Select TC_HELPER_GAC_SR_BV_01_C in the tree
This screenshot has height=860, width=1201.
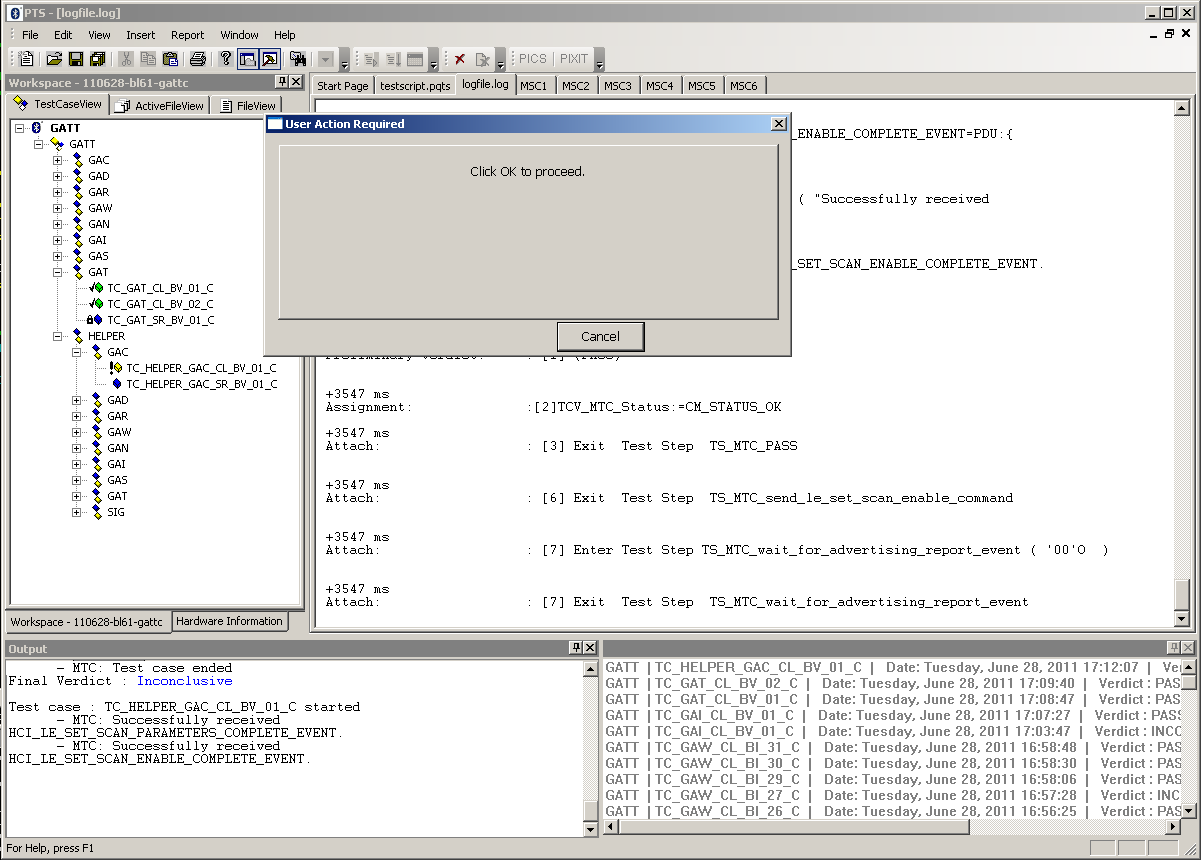(x=201, y=384)
